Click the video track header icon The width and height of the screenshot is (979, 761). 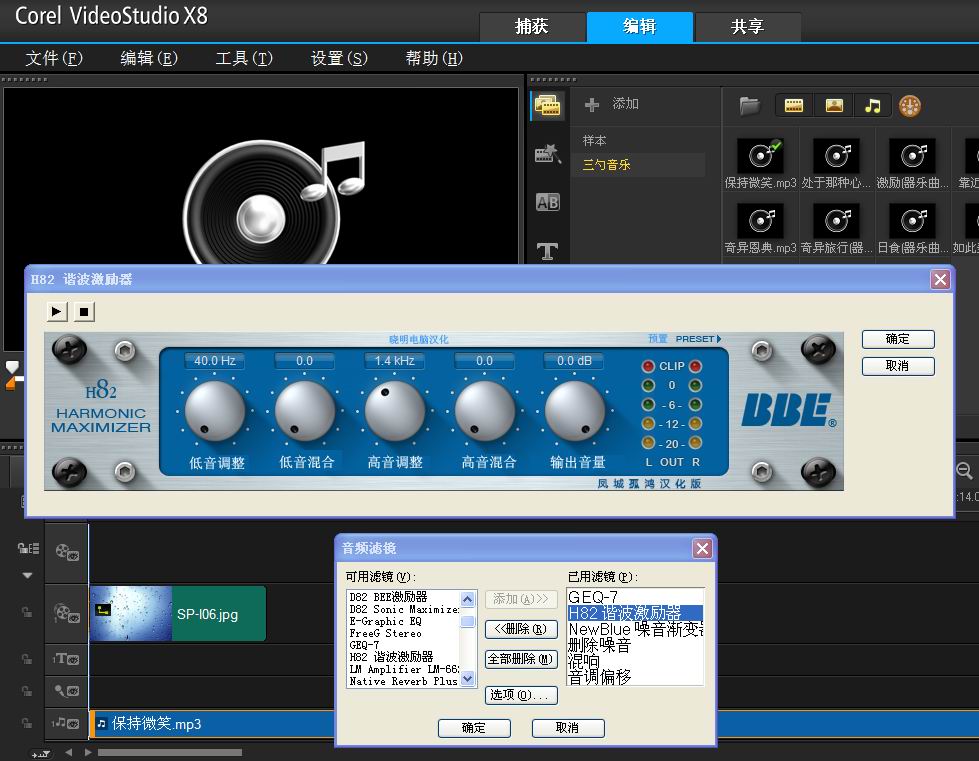pyautogui.click(x=66, y=552)
